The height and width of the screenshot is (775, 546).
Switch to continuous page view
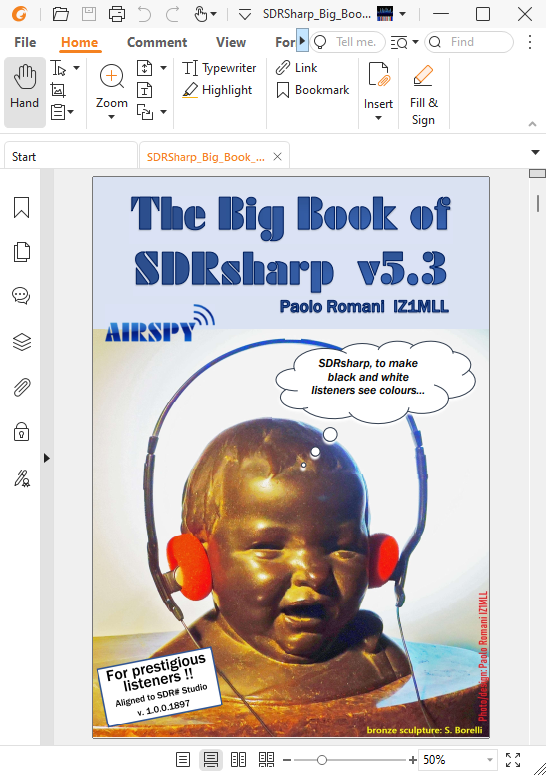pos(211,760)
